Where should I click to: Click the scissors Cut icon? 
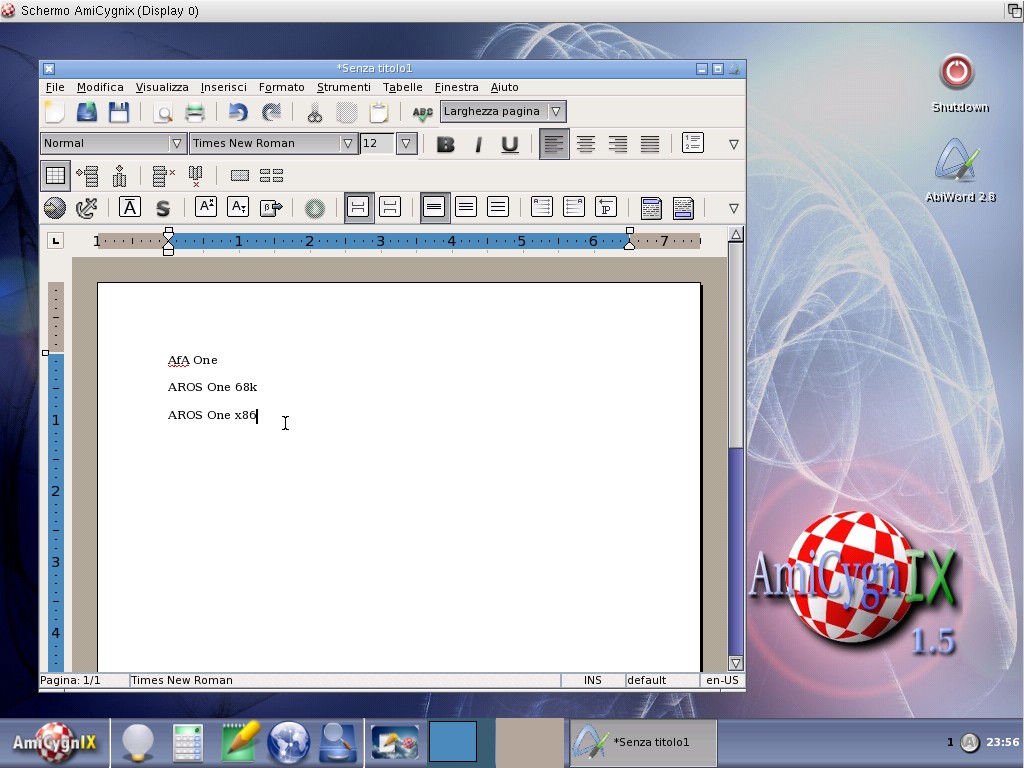(x=314, y=112)
